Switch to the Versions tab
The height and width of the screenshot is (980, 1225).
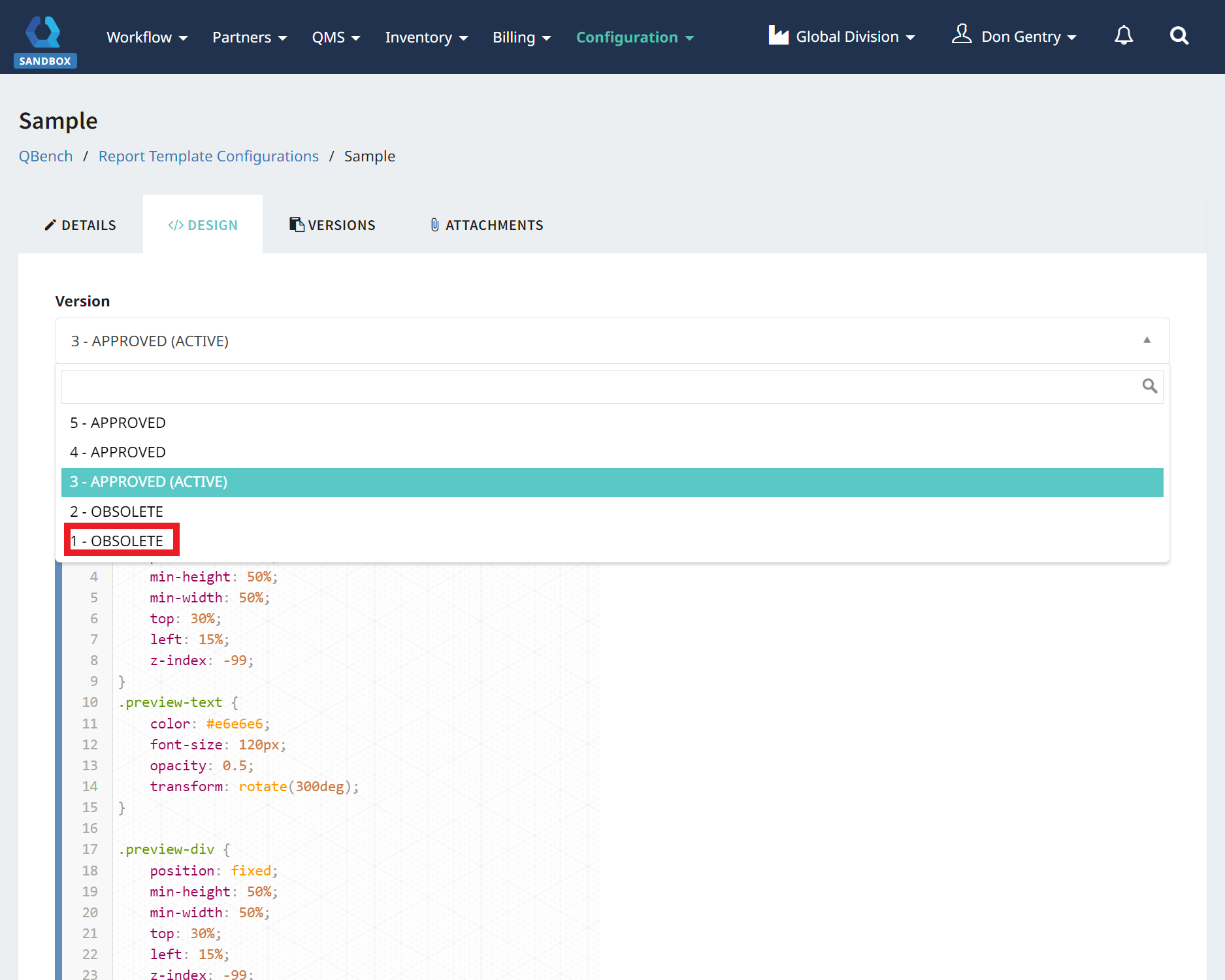coord(333,225)
